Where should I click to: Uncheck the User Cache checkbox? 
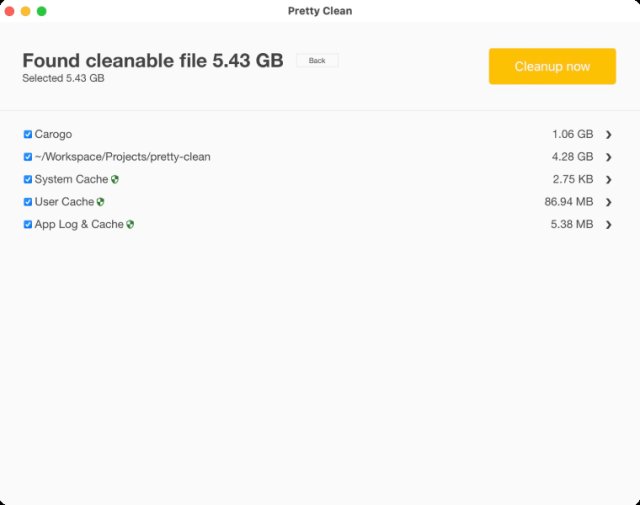pyautogui.click(x=28, y=202)
